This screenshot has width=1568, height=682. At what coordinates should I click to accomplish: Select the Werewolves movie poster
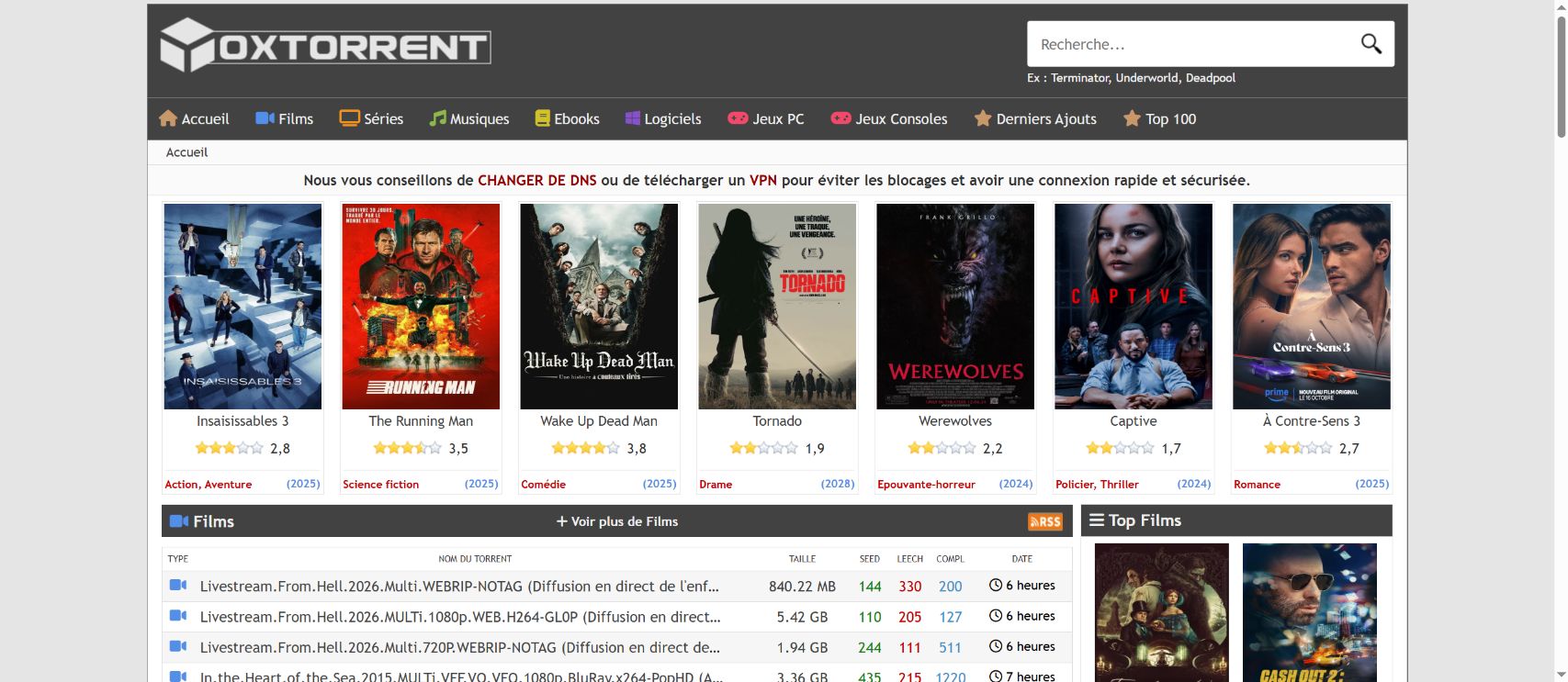[x=955, y=307]
